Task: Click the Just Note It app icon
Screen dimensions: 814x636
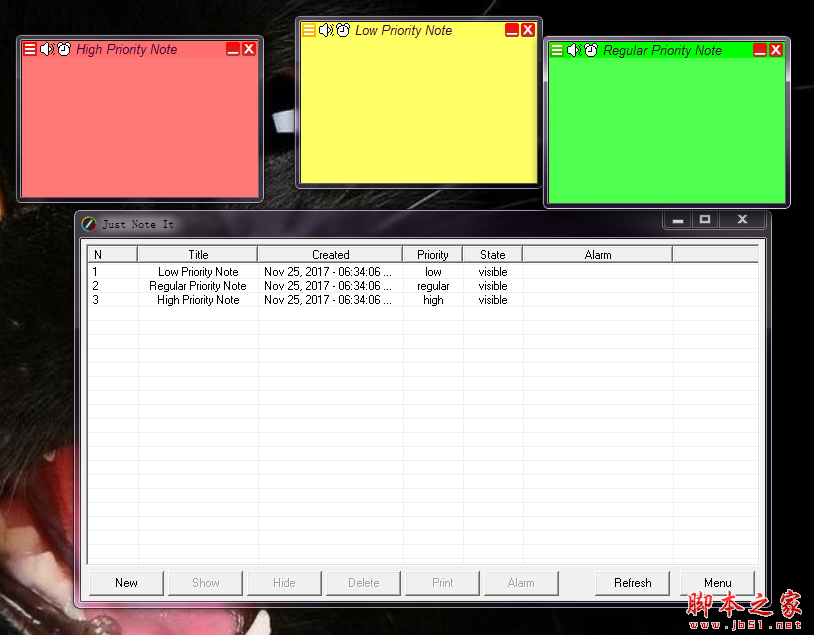Action: [89, 224]
